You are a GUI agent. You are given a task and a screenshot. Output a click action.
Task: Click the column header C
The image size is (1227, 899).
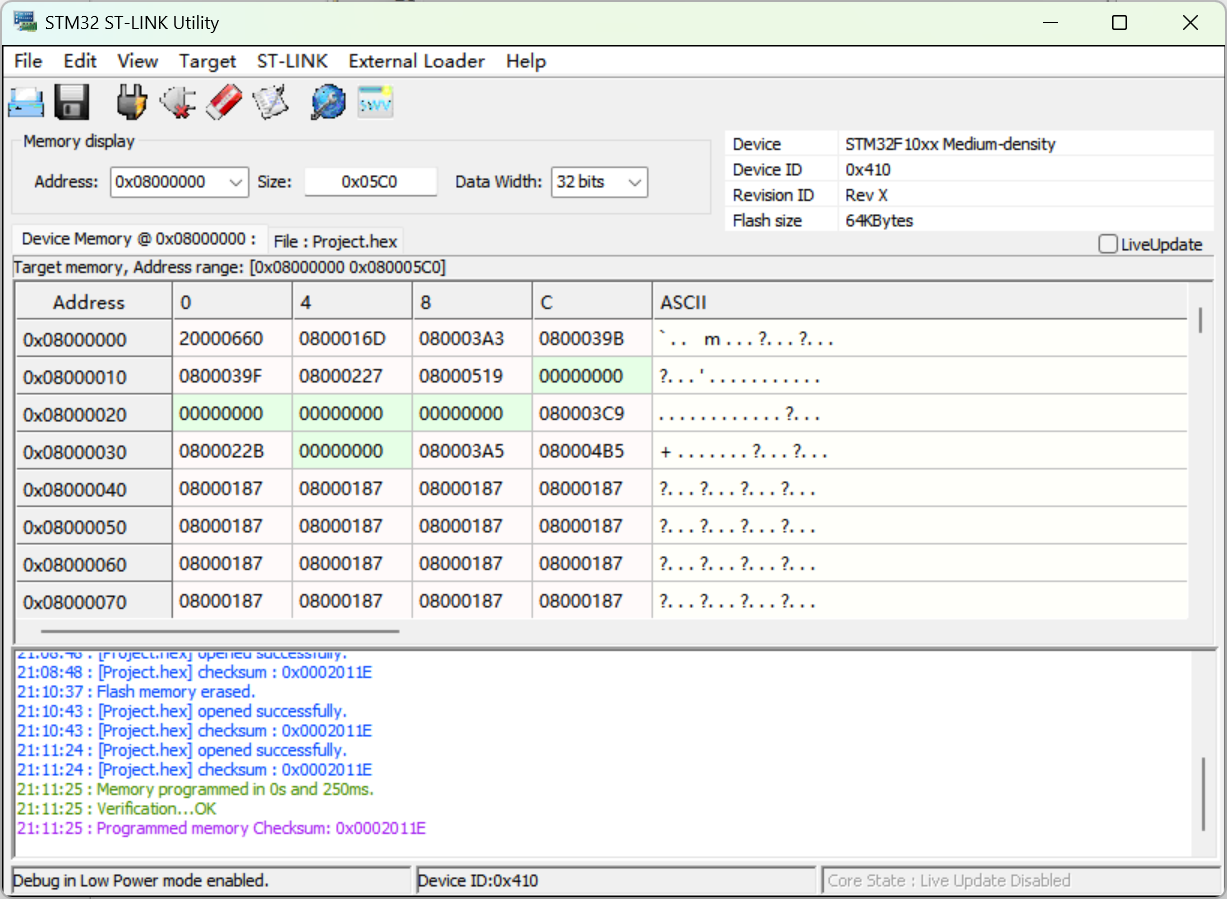click(592, 302)
